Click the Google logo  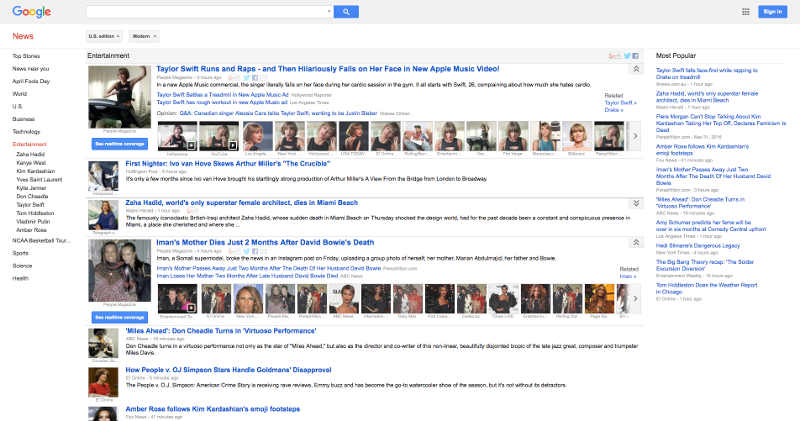pyautogui.click(x=32, y=12)
